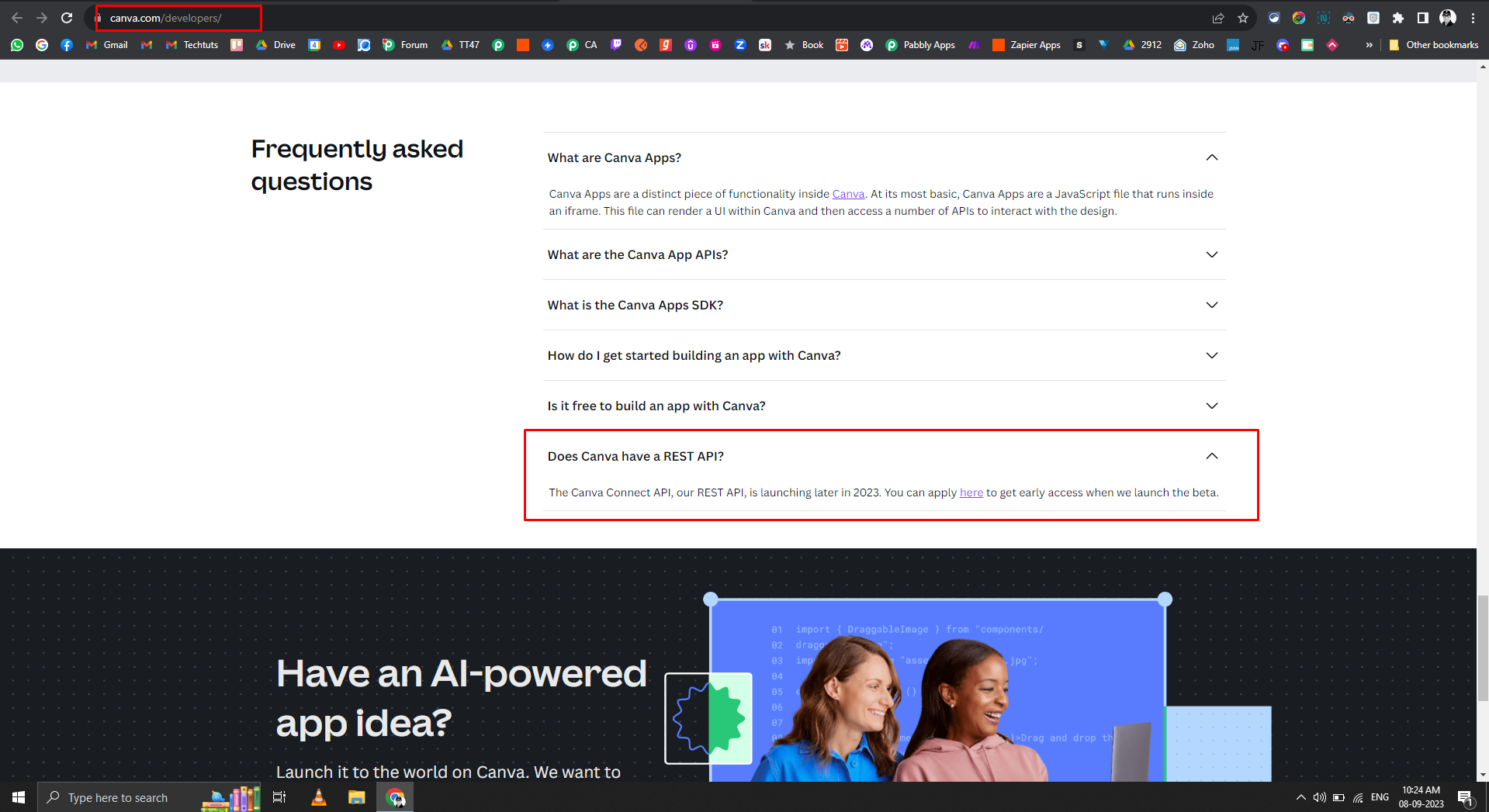Reload the Canva developers page
Screen dimensions: 1489x812
tap(67, 18)
